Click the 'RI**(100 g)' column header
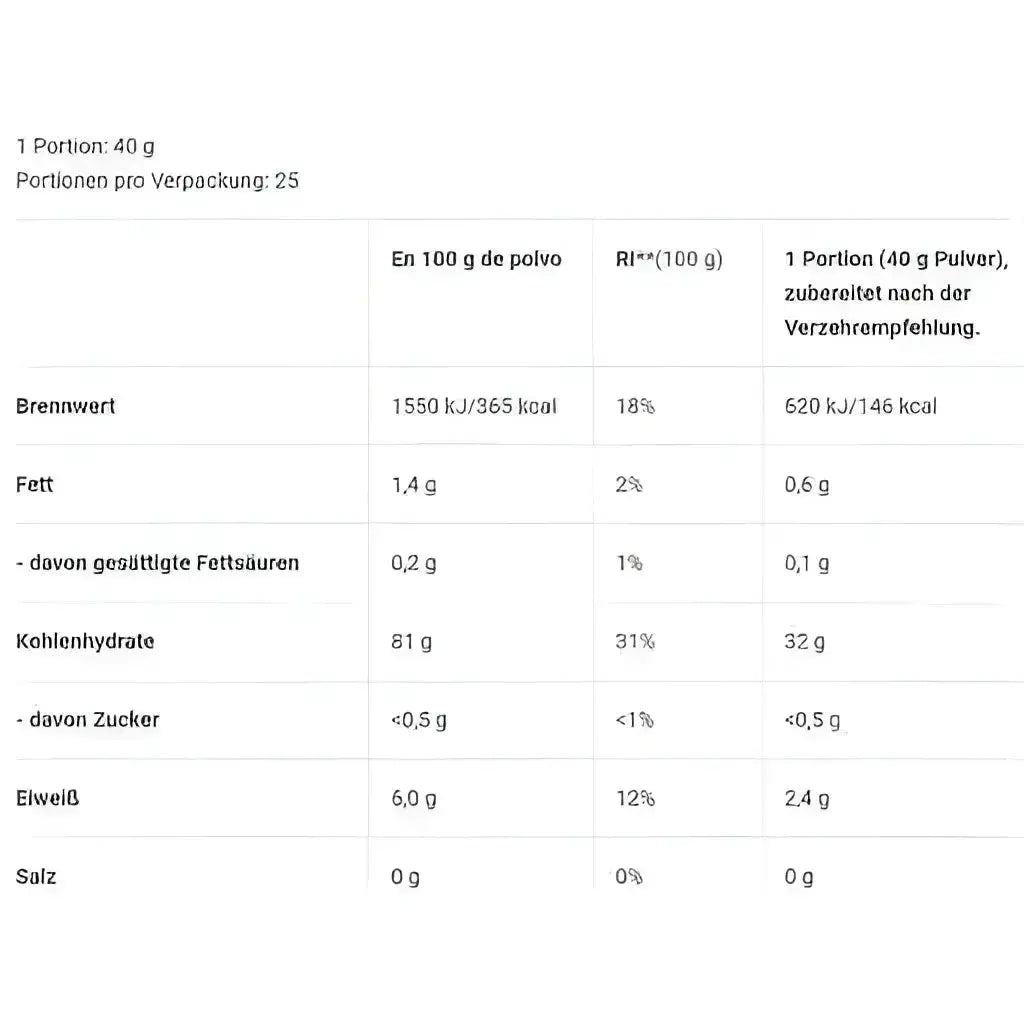 669,259
